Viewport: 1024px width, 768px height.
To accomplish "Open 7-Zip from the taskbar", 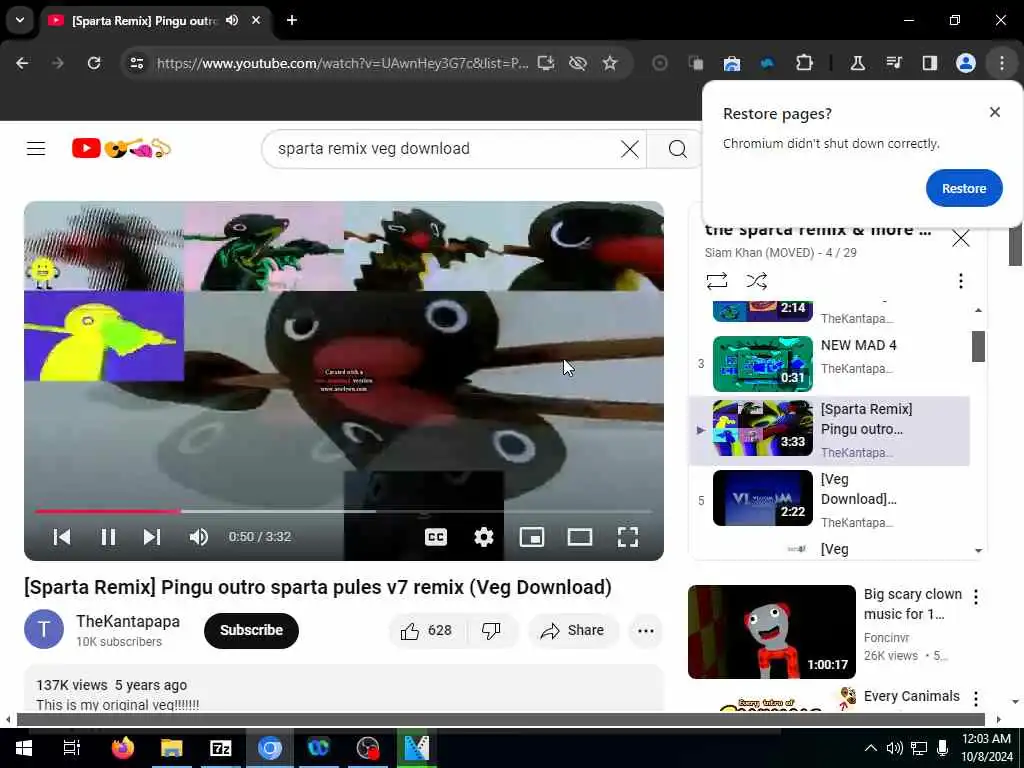I will (221, 748).
